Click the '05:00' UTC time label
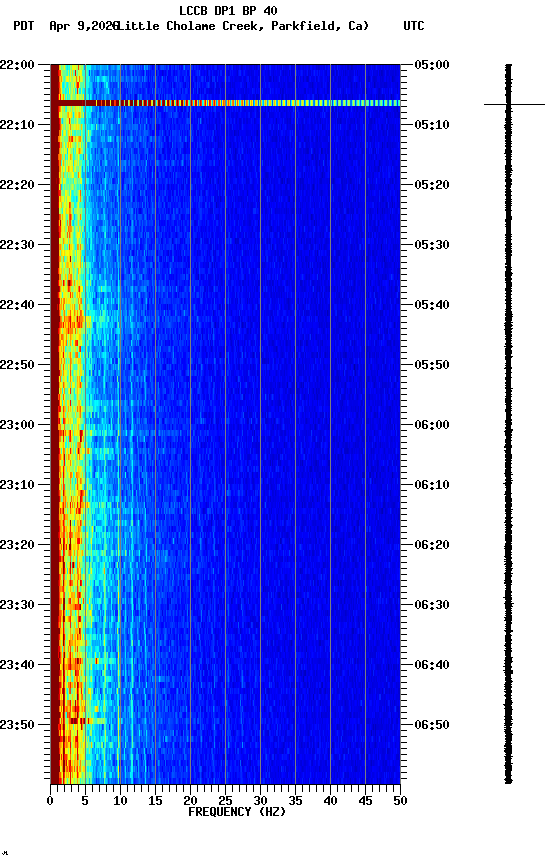The height and width of the screenshot is (864, 552). pyautogui.click(x=432, y=65)
